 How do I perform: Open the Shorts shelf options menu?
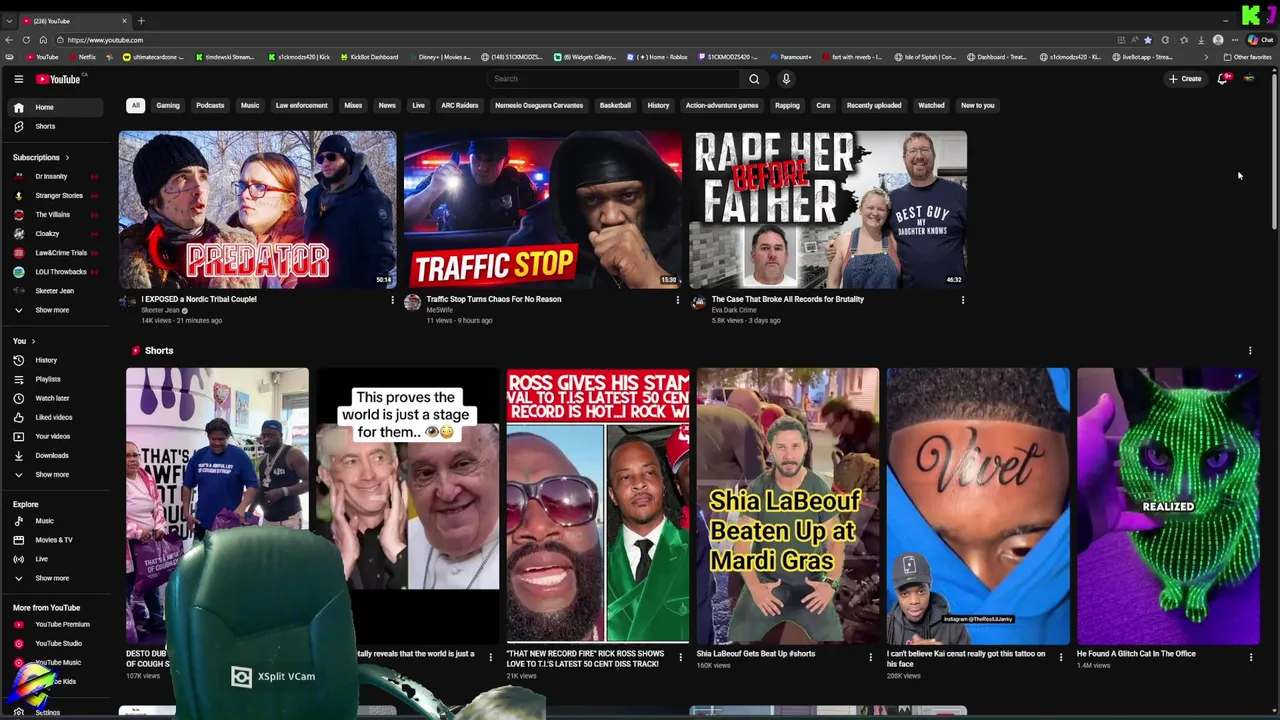(1250, 351)
